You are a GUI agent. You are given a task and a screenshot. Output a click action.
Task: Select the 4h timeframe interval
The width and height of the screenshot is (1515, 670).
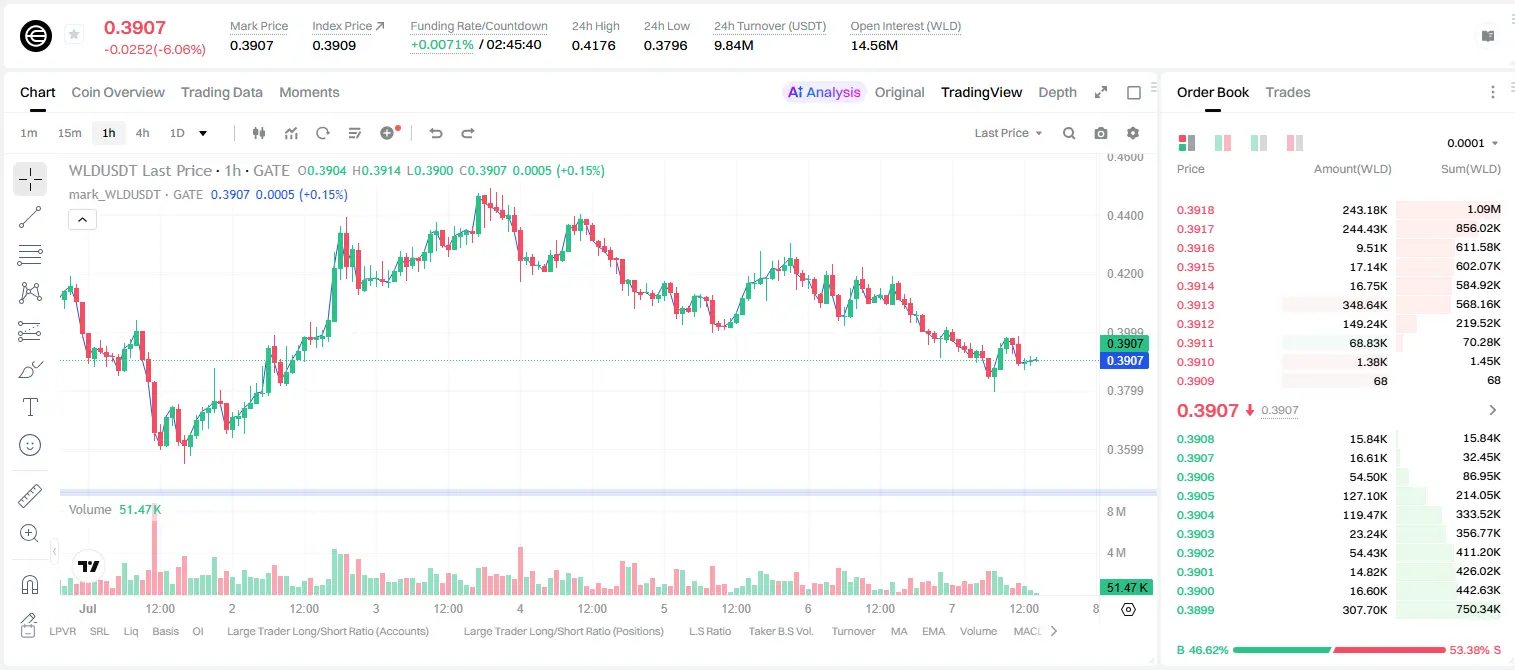[x=142, y=133]
